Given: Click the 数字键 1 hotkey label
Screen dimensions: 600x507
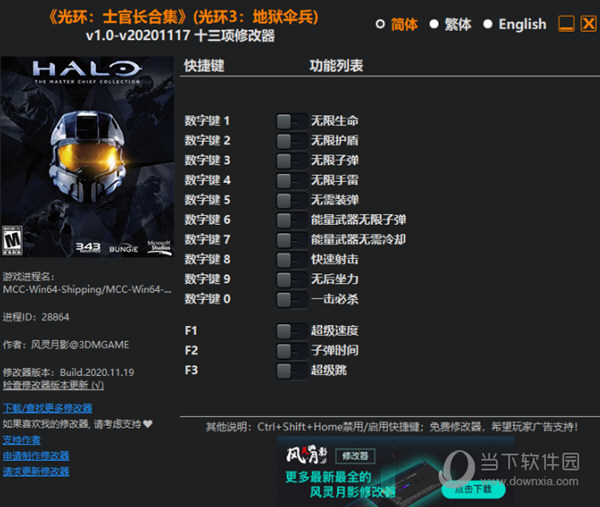Looking at the screenshot, I should [207, 121].
